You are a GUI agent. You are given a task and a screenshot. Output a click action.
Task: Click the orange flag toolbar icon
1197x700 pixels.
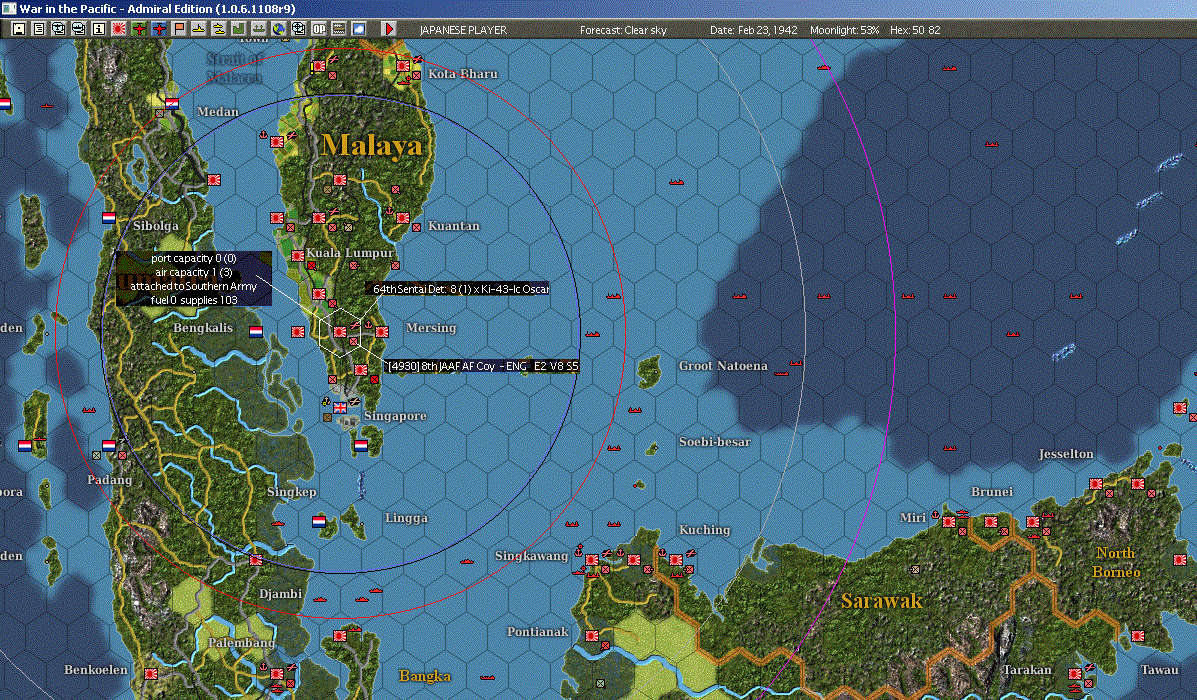pyautogui.click(x=179, y=29)
